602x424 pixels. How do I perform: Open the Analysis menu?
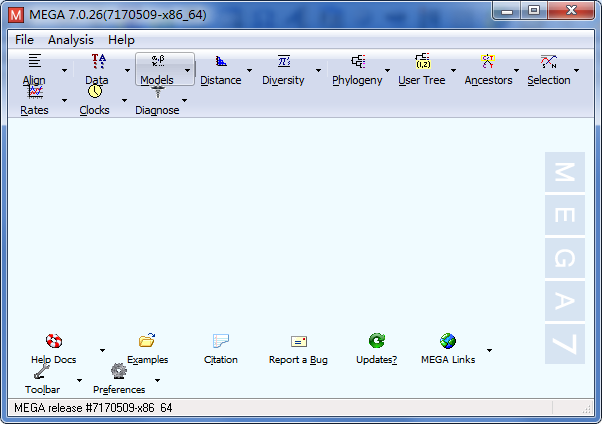point(71,40)
